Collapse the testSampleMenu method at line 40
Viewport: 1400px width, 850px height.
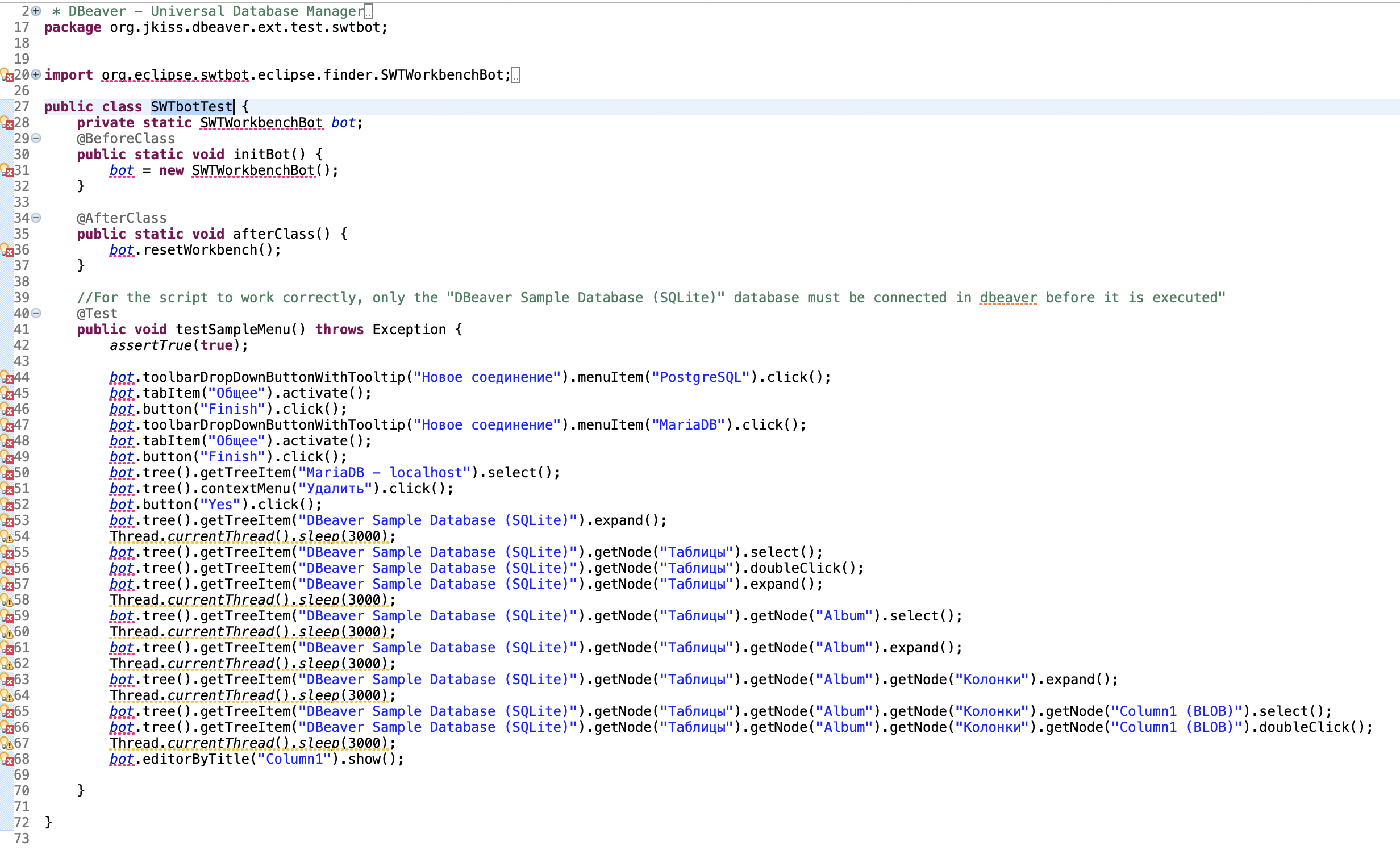coord(36,313)
